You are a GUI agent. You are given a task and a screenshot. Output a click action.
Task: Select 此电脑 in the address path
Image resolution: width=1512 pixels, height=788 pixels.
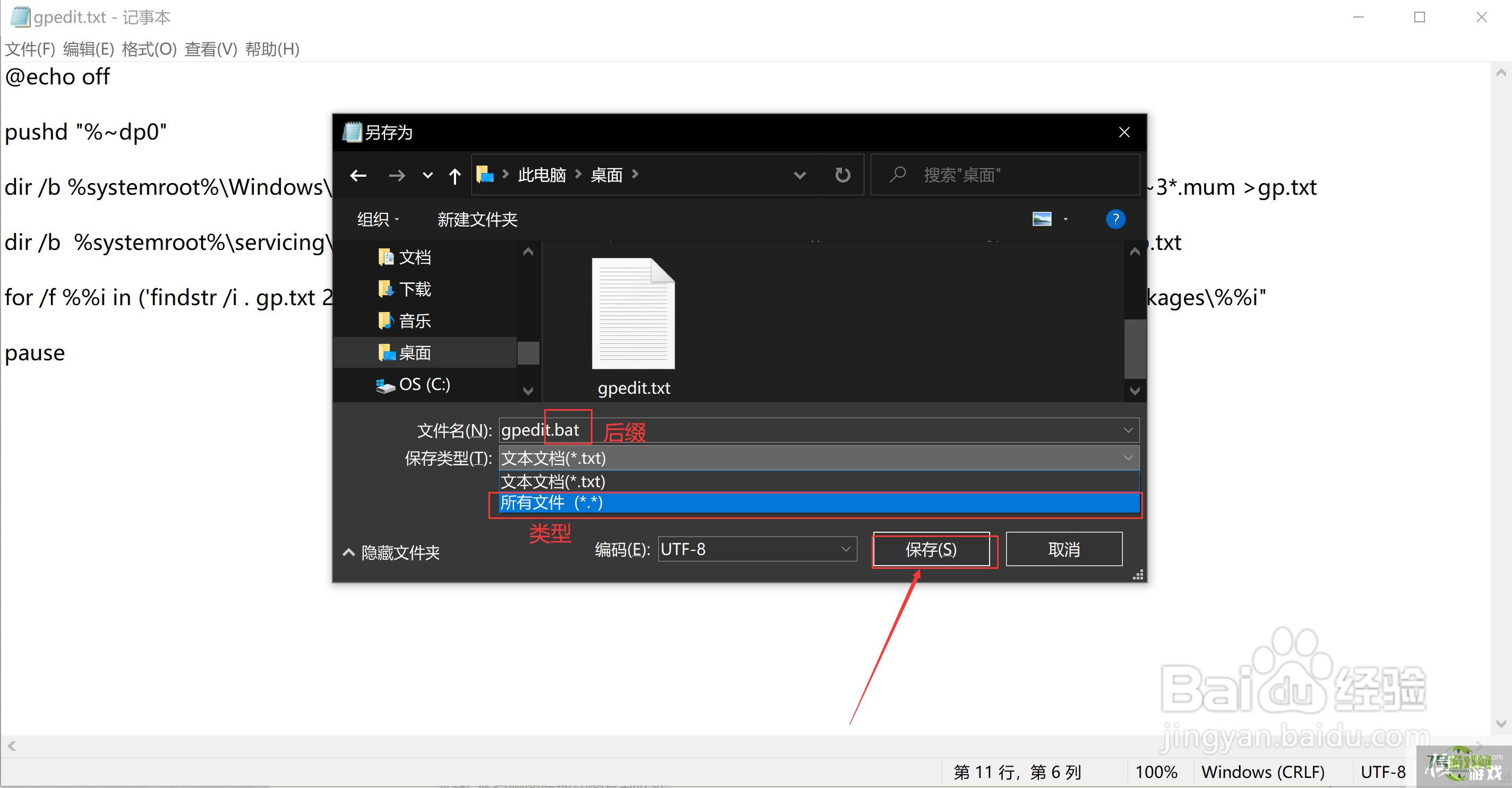(542, 175)
